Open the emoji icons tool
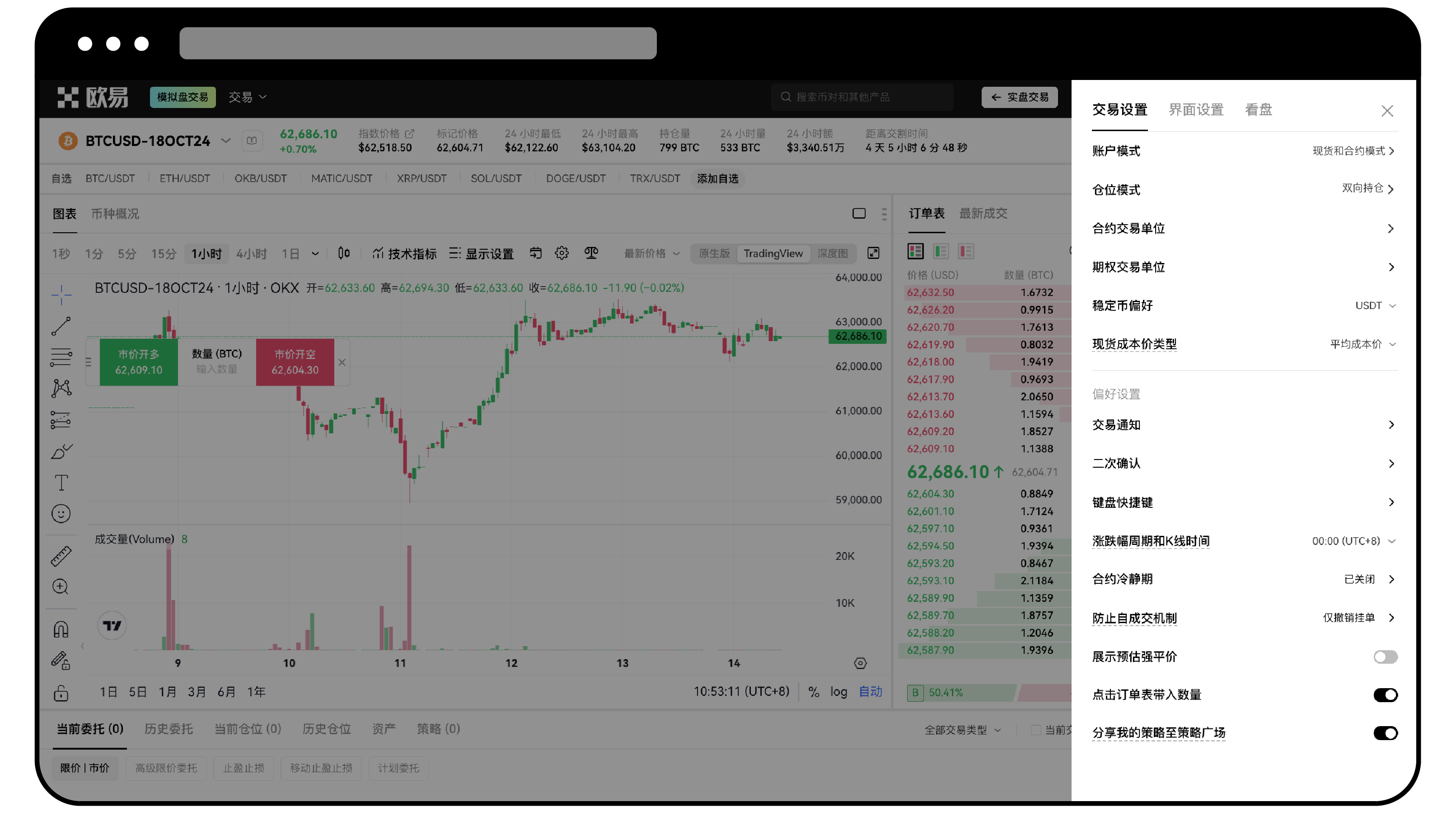Viewport: 1456px width, 821px height. [x=61, y=513]
